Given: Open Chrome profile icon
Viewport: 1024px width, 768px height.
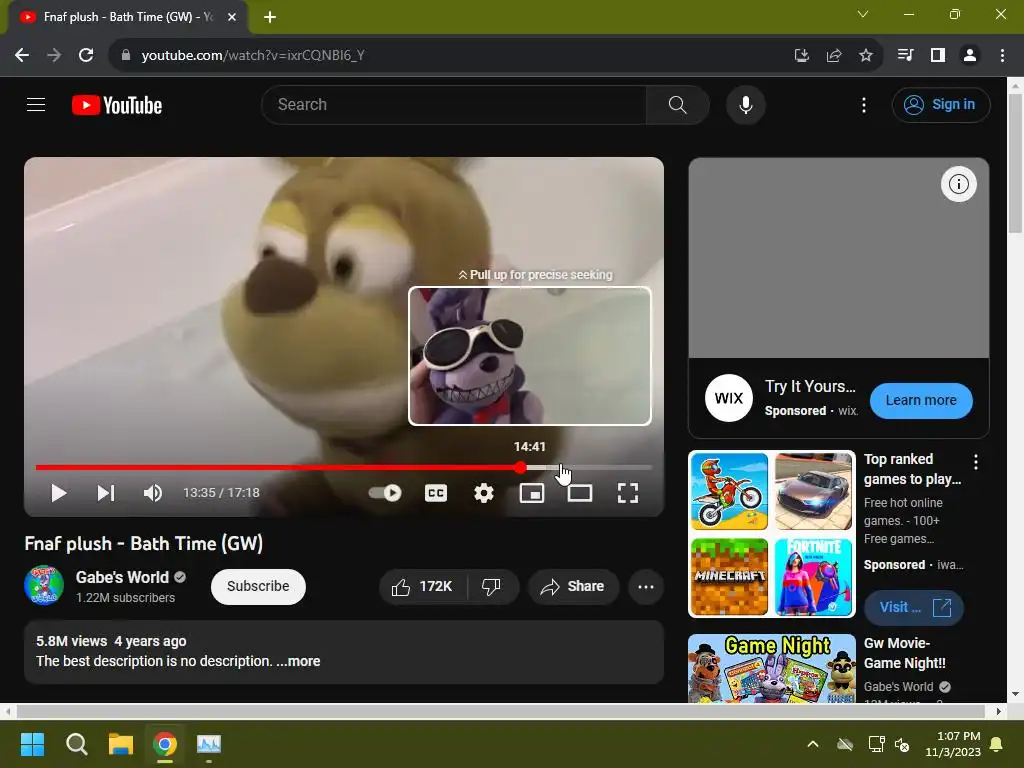Looking at the screenshot, I should pyautogui.click(x=970, y=56).
